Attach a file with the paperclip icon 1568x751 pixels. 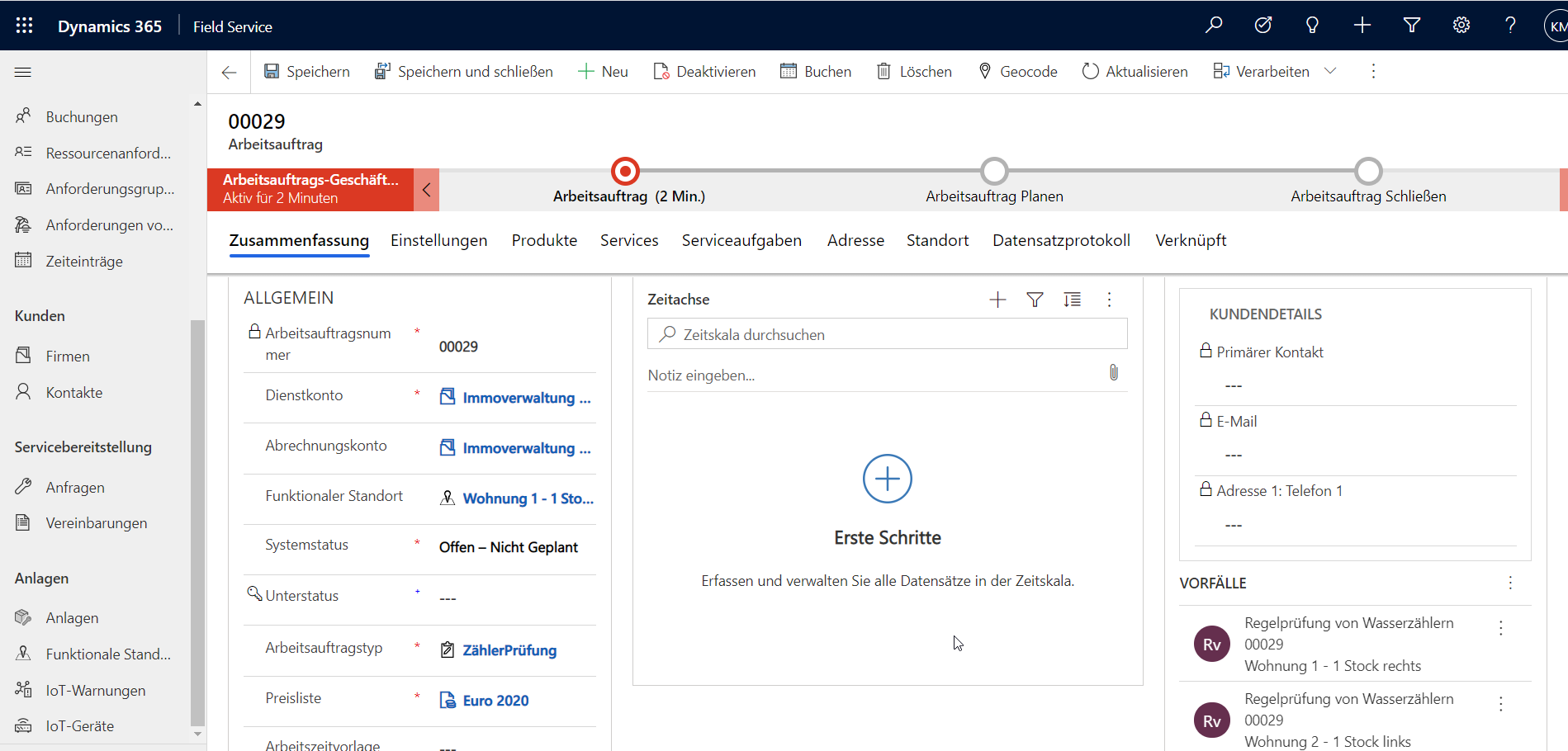[x=1113, y=373]
